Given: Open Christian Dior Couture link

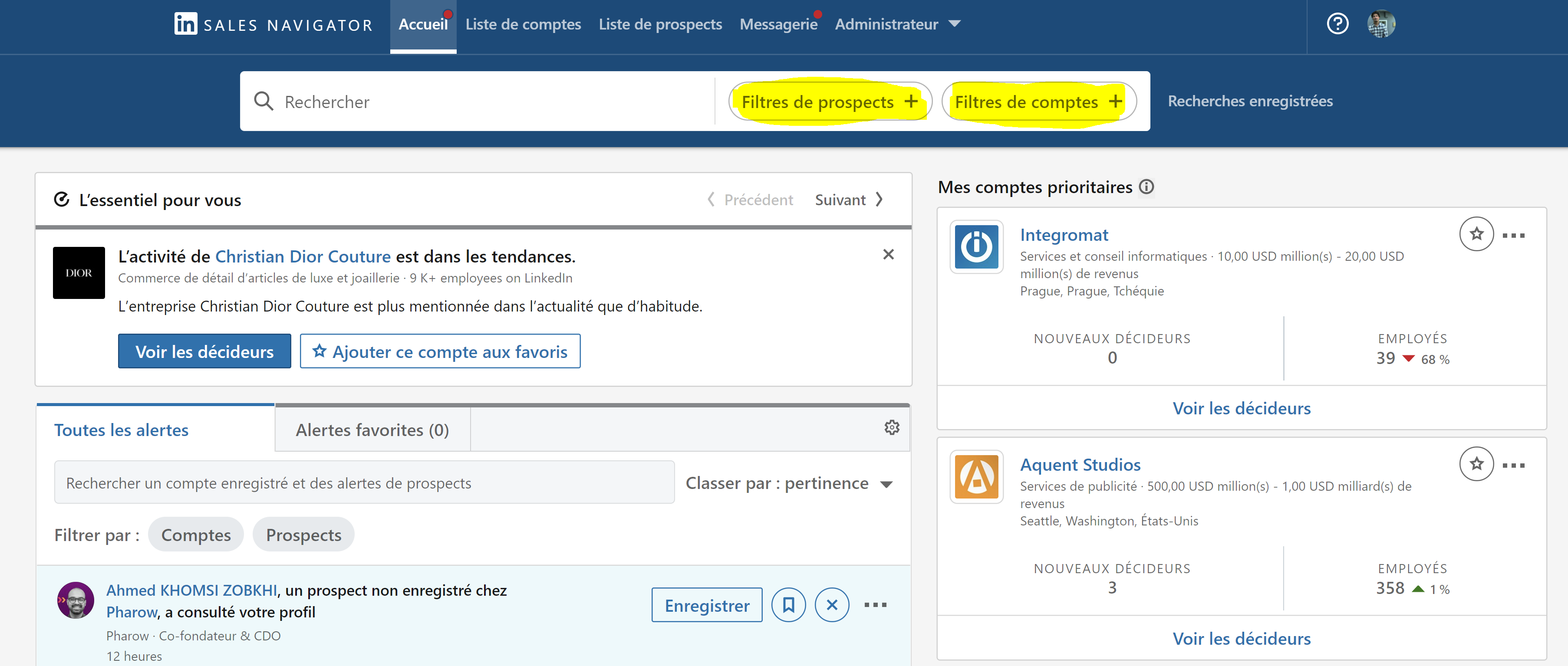Looking at the screenshot, I should pos(303,257).
